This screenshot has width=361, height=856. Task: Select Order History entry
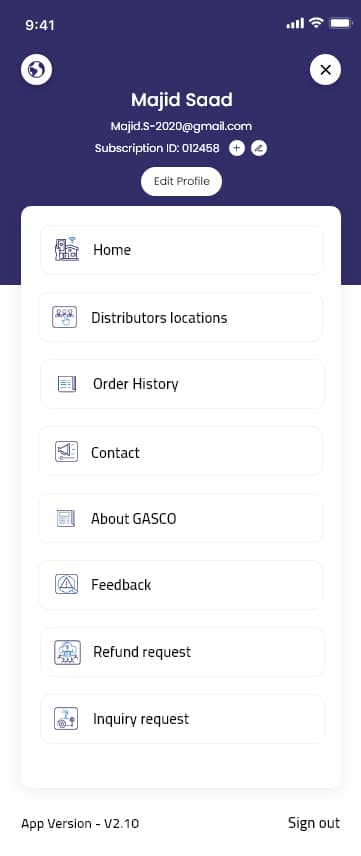(182, 384)
